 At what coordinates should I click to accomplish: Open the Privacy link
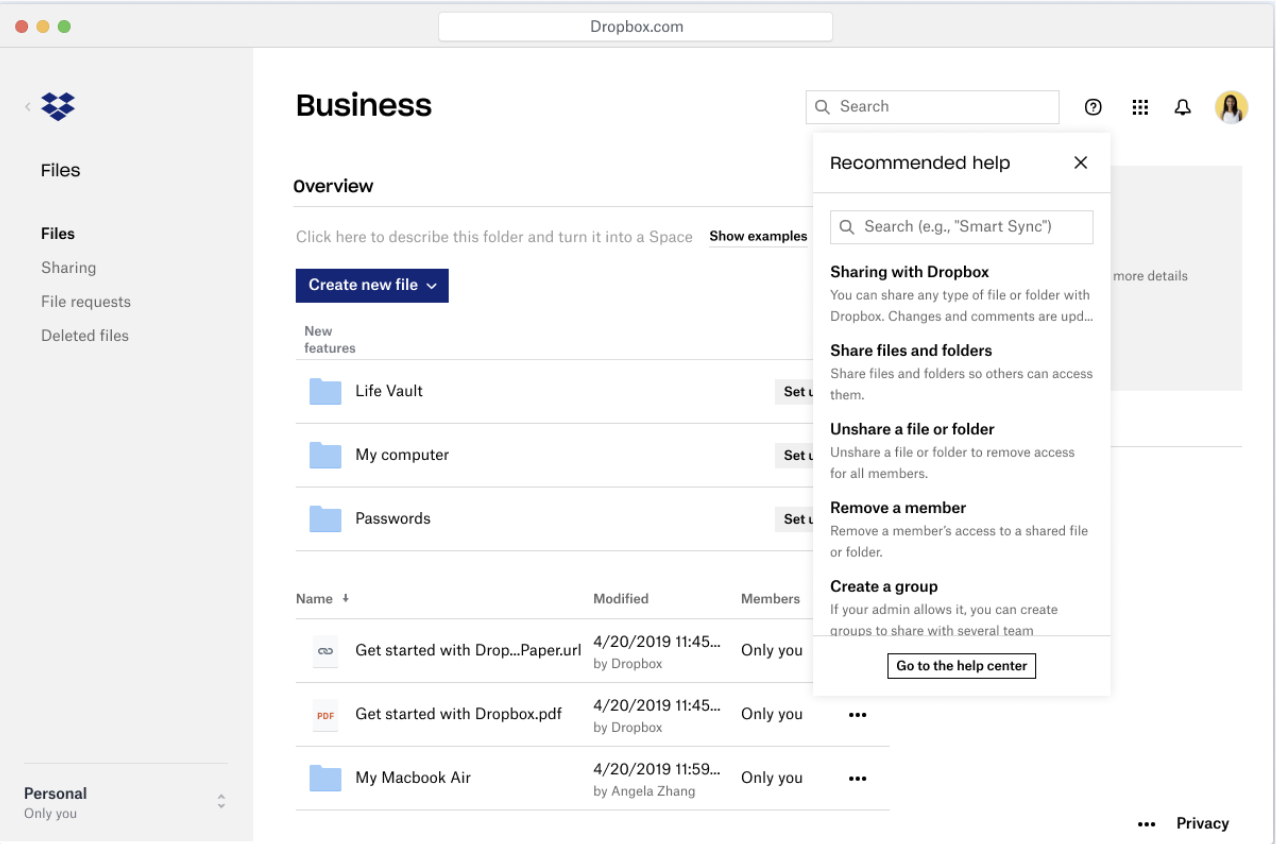coord(1202,824)
